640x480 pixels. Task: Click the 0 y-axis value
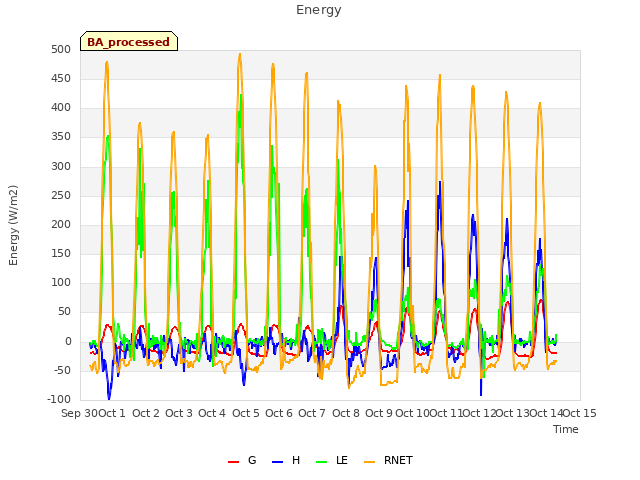click(x=68, y=341)
